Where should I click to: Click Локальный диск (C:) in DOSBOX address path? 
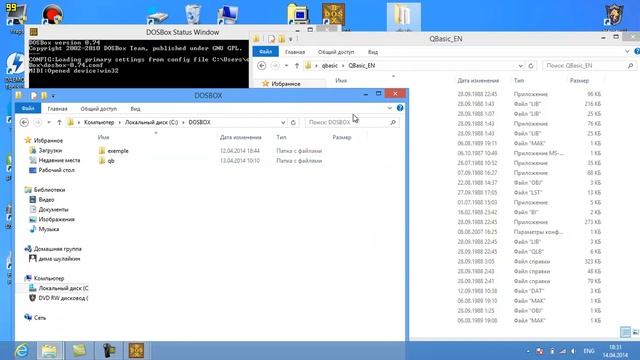pyautogui.click(x=151, y=122)
